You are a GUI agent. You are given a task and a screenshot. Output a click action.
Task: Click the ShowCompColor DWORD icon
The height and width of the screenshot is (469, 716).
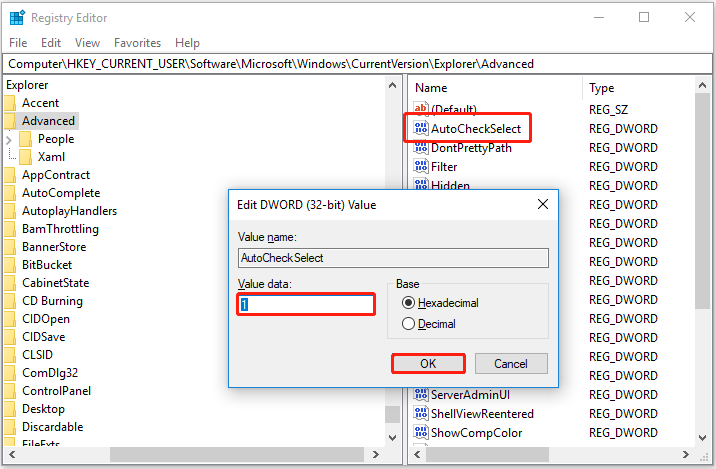click(421, 432)
